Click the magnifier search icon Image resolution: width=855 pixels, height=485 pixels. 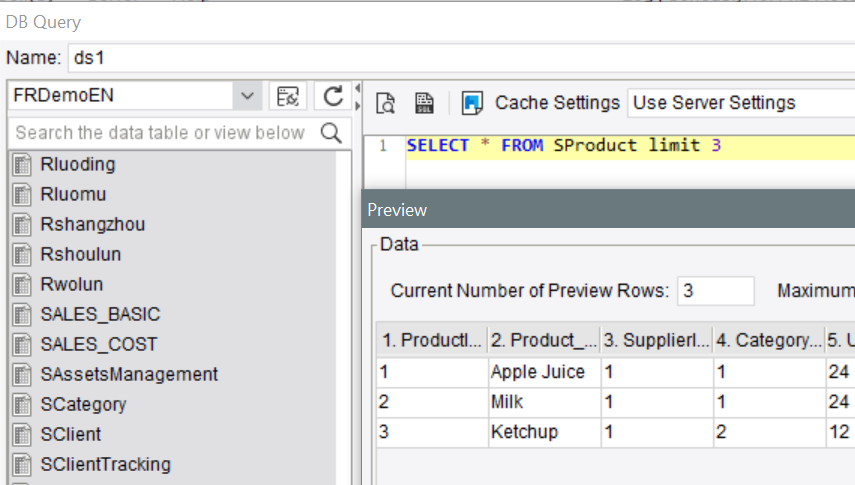[331, 133]
